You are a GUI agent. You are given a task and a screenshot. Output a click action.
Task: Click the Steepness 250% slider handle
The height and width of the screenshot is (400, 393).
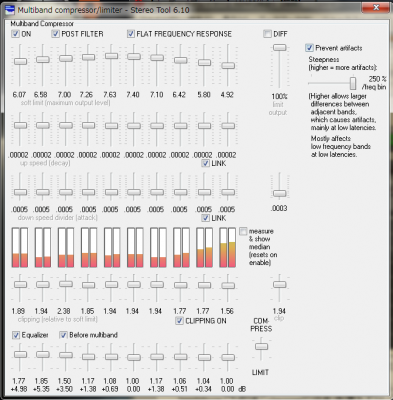(353, 83)
